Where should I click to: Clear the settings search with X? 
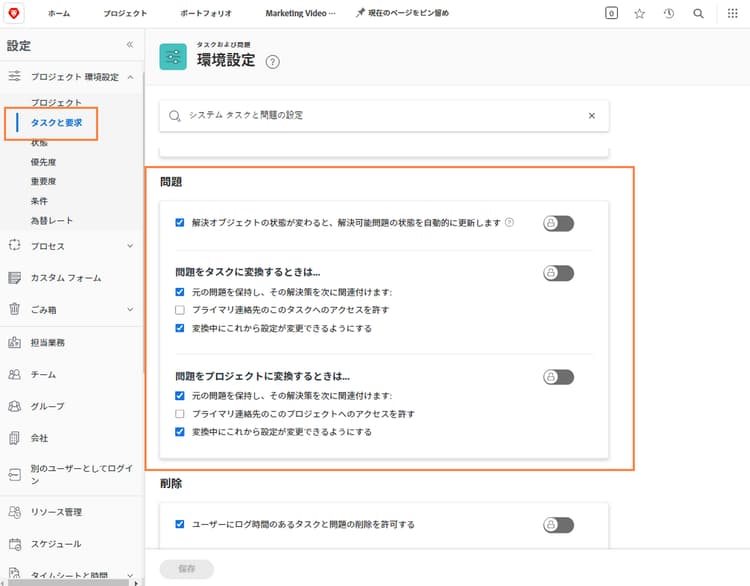pyautogui.click(x=592, y=115)
